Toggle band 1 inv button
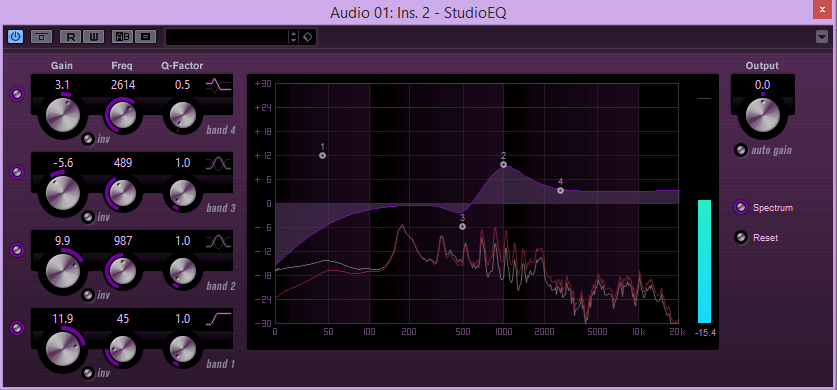 tap(88, 373)
